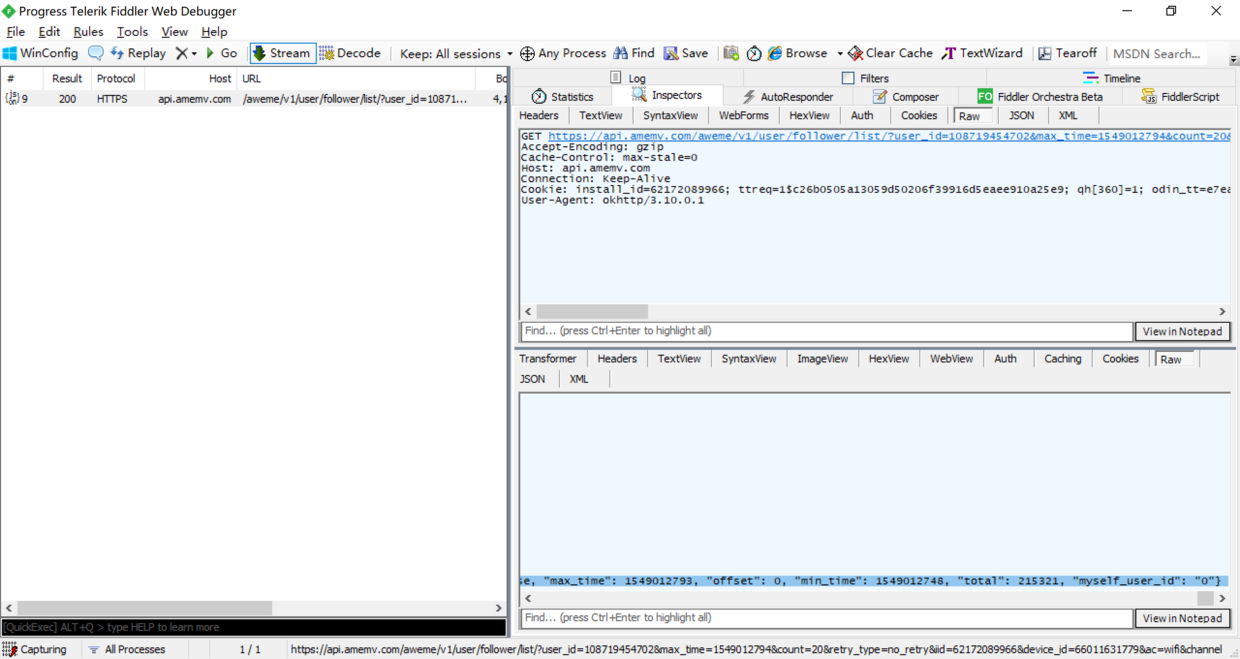Open the Statistics tab
Image resolution: width=1240 pixels, height=659 pixels.
[562, 96]
